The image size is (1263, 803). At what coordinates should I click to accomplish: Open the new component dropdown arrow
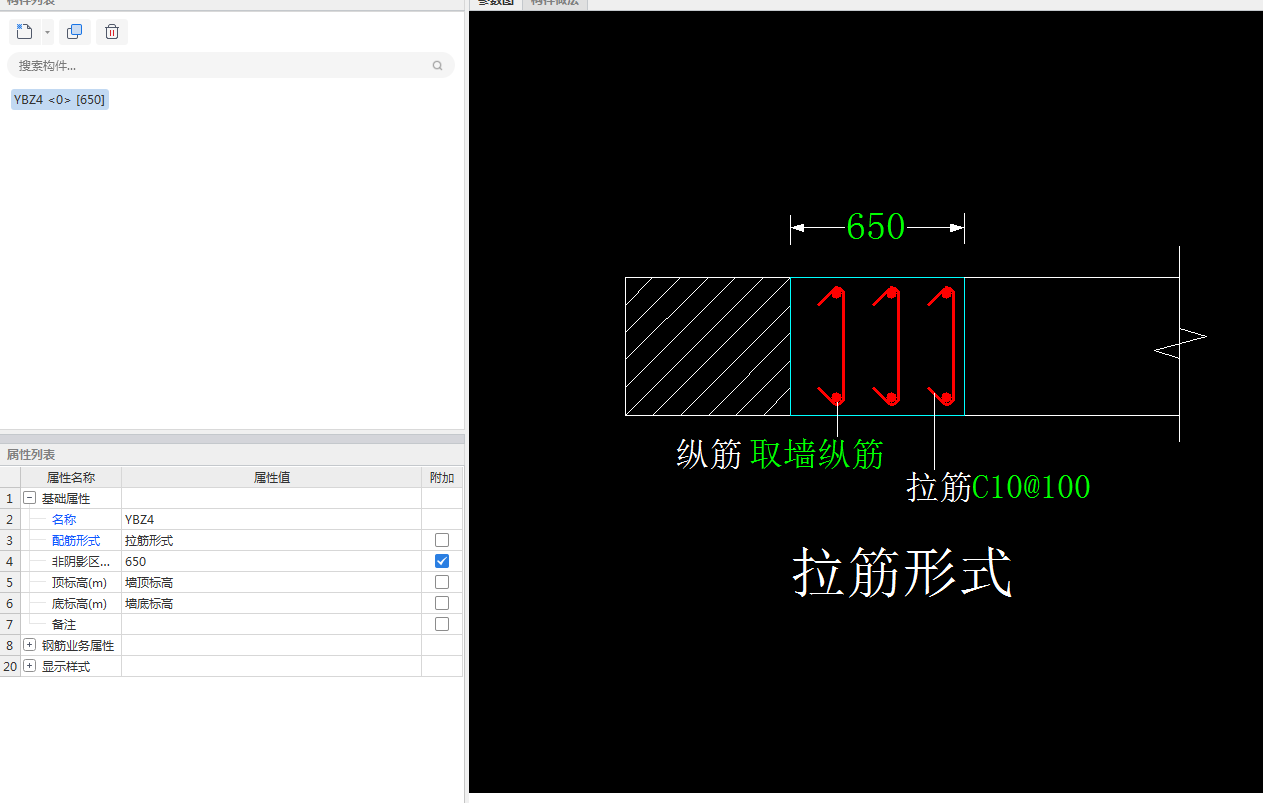tap(47, 33)
